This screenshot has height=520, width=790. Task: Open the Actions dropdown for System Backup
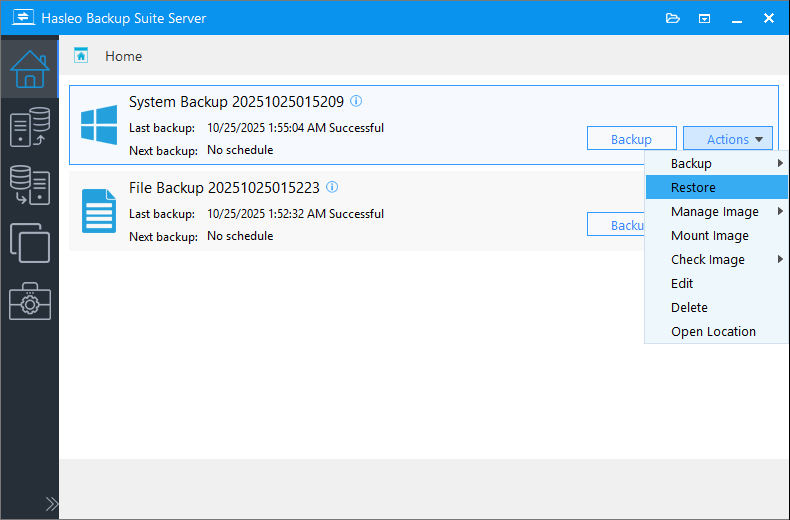tap(728, 139)
